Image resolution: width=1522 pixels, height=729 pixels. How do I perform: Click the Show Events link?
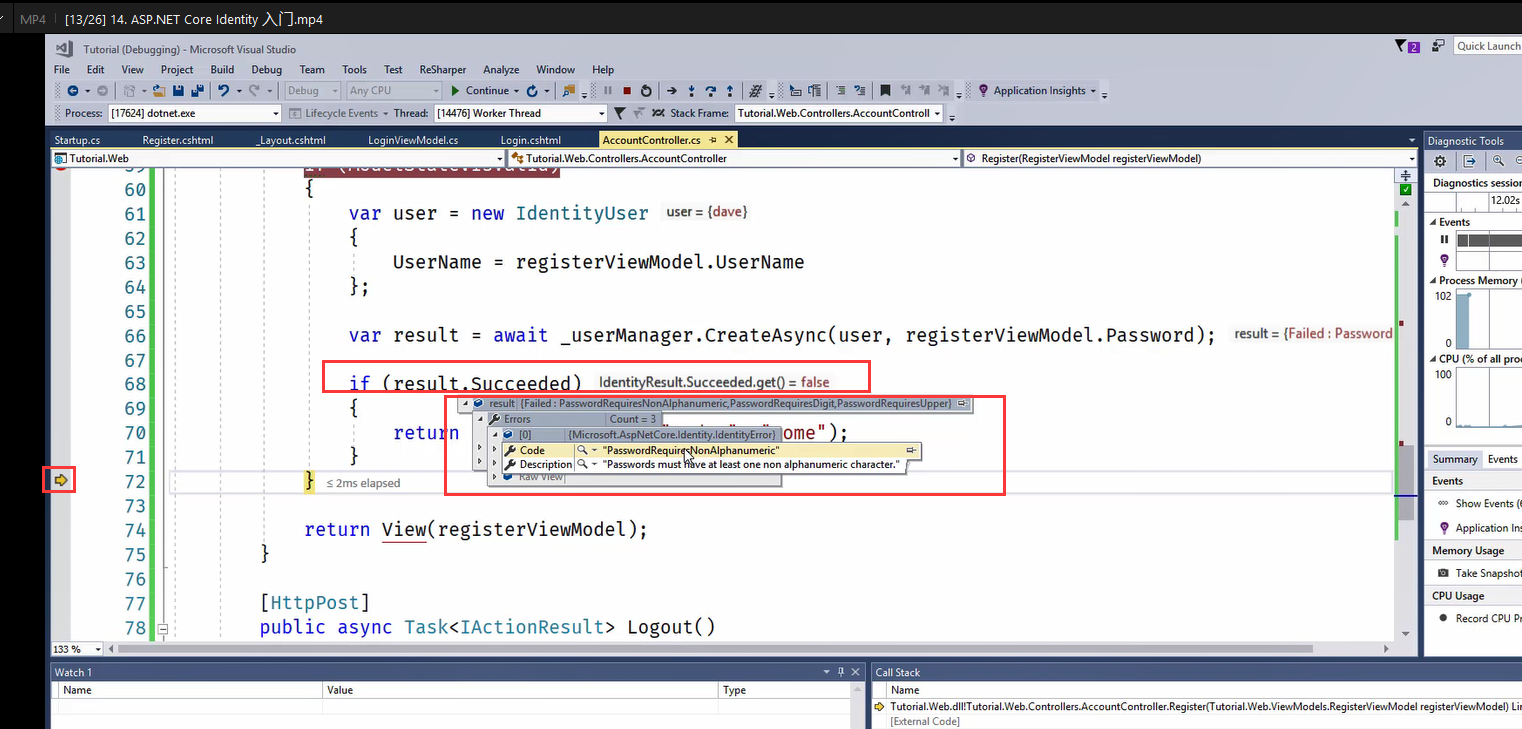tap(1488, 503)
